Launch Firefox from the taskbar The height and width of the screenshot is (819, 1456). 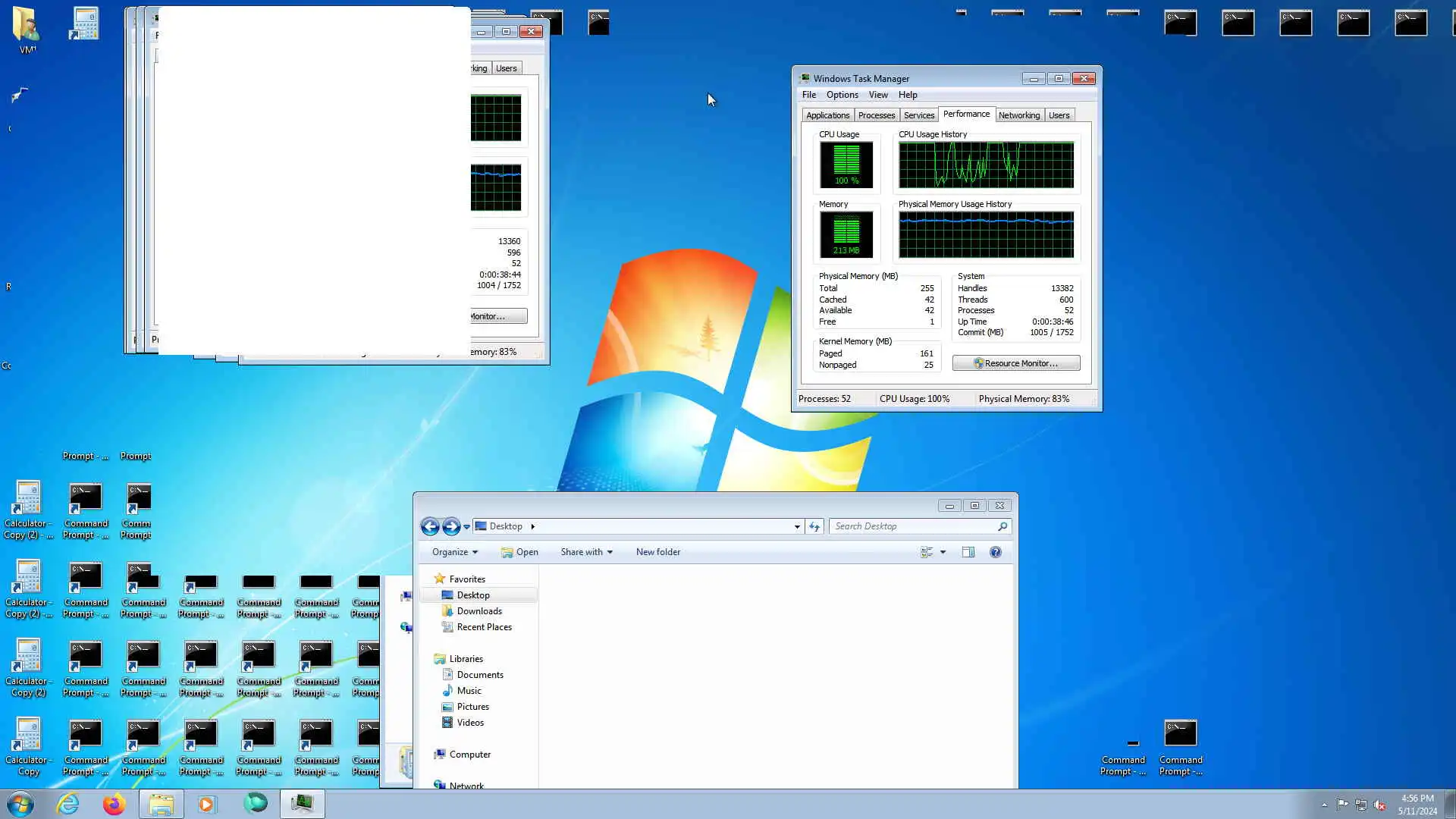[114, 804]
